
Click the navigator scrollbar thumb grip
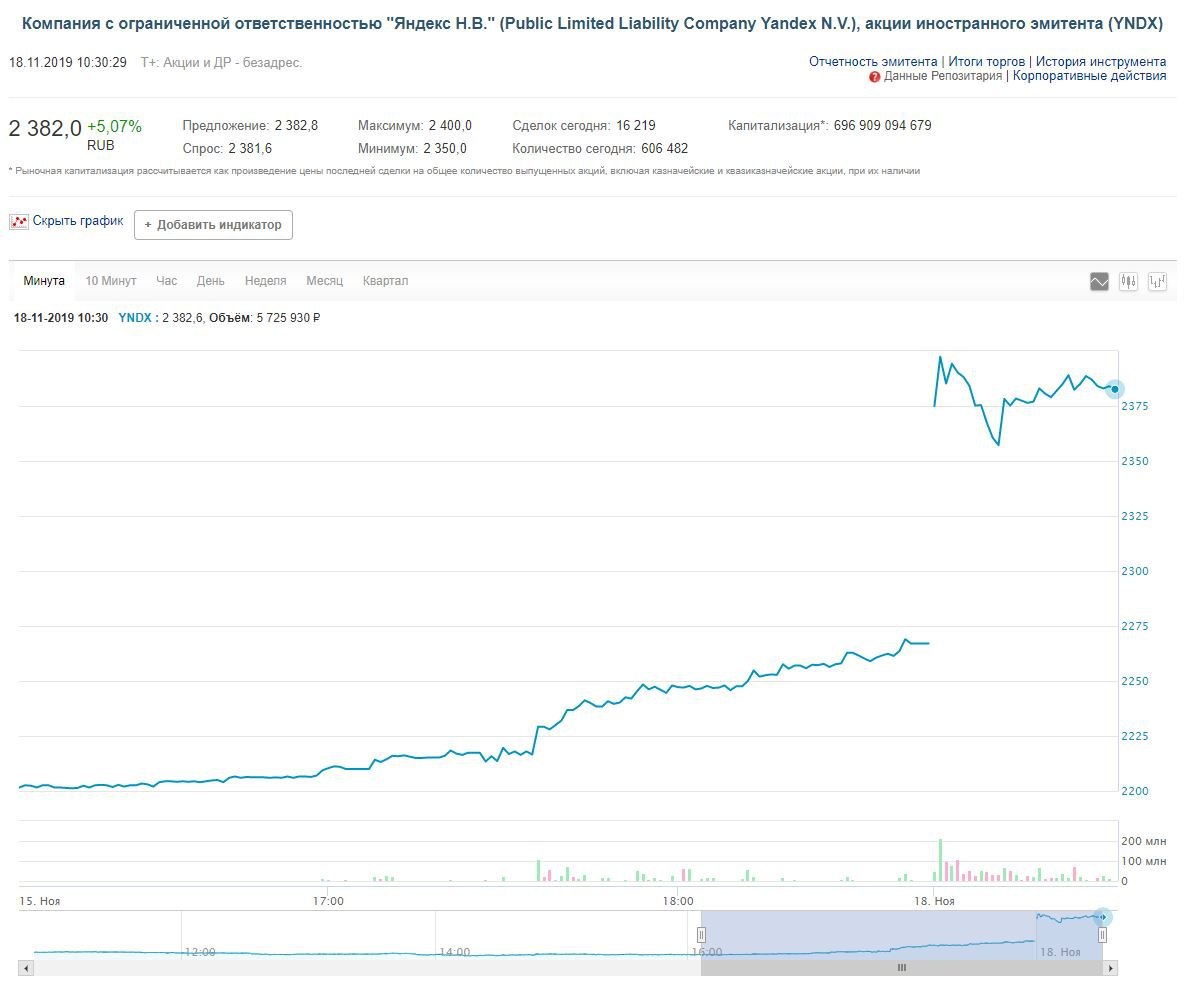click(902, 968)
